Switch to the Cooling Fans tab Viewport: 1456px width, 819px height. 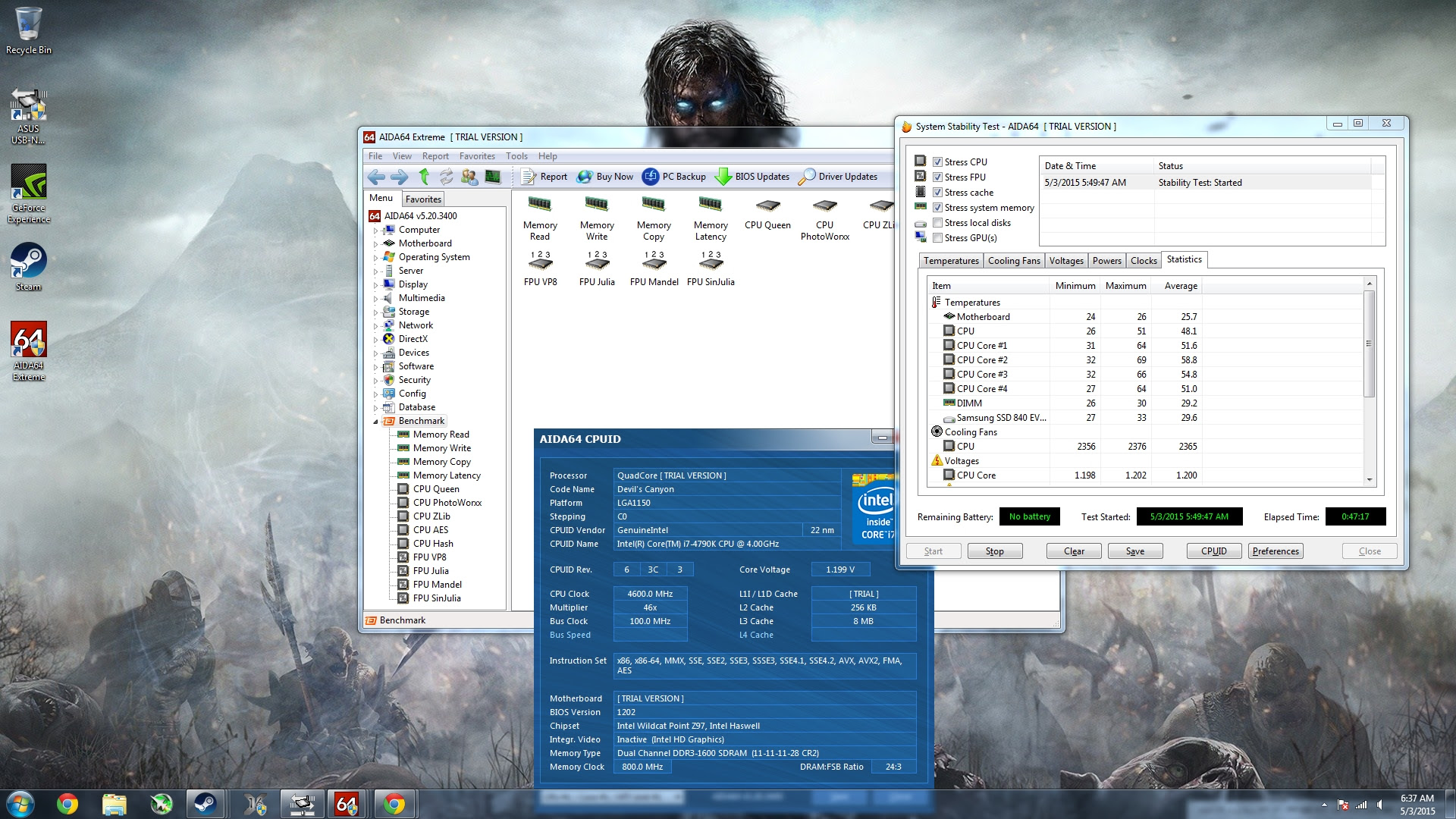click(1014, 261)
